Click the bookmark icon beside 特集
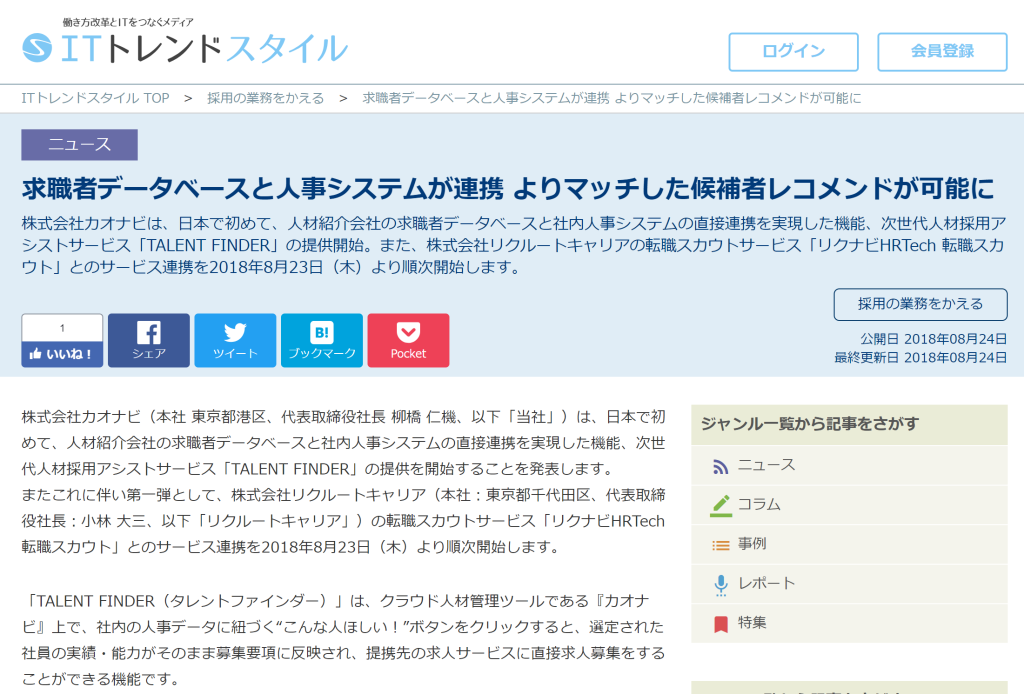Screen dimensions: 1024x694 tap(721, 624)
